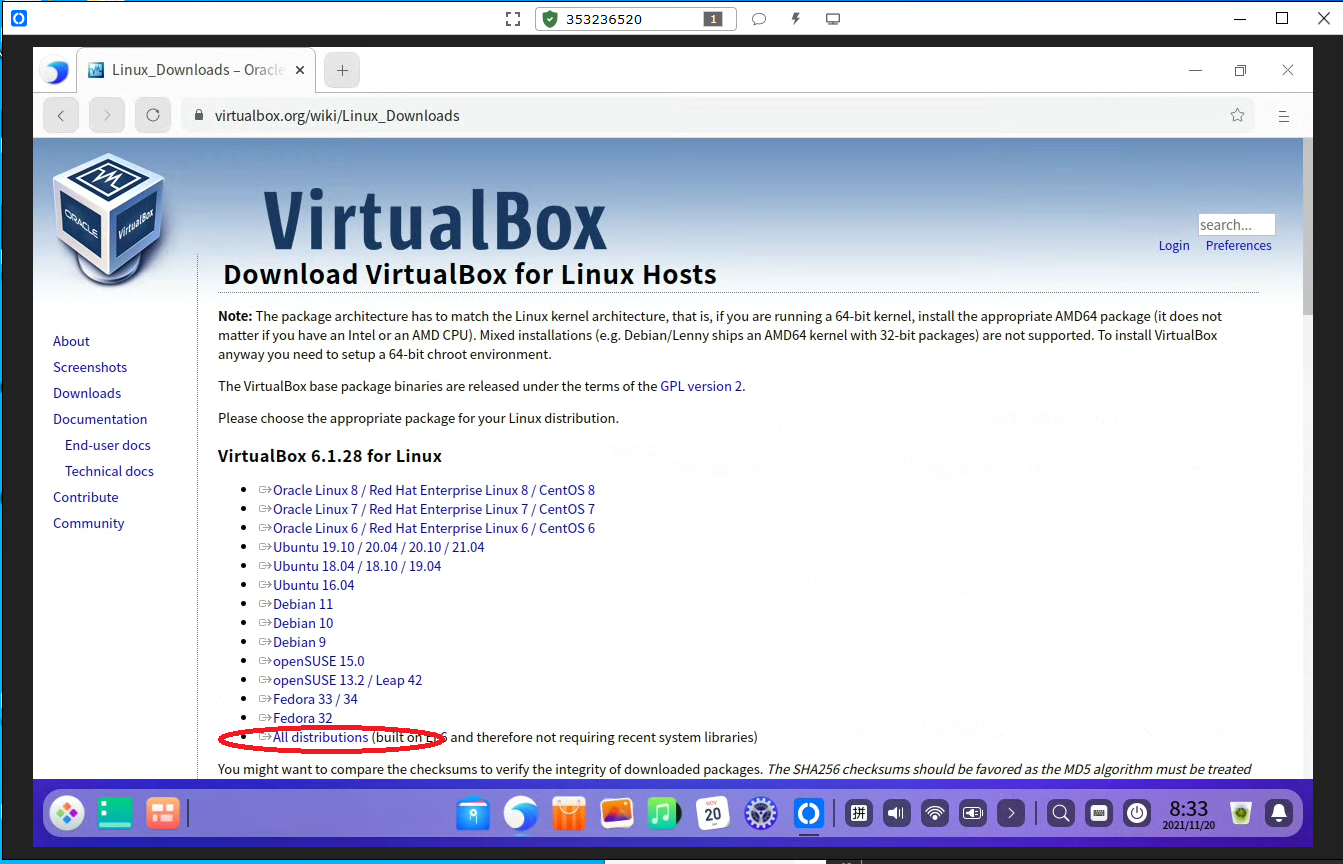Toggle the volume speaker icon in dock

(896, 813)
